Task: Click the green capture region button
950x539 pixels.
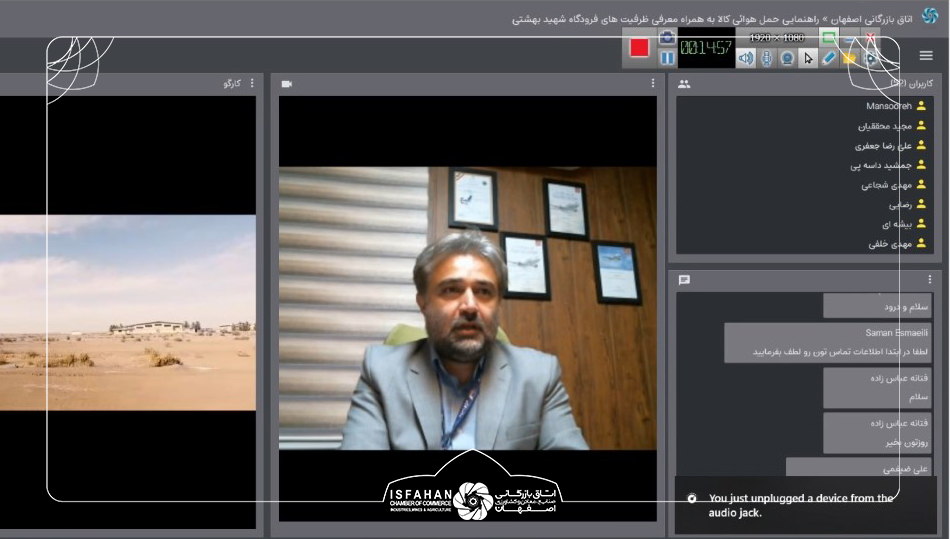Action: point(828,37)
